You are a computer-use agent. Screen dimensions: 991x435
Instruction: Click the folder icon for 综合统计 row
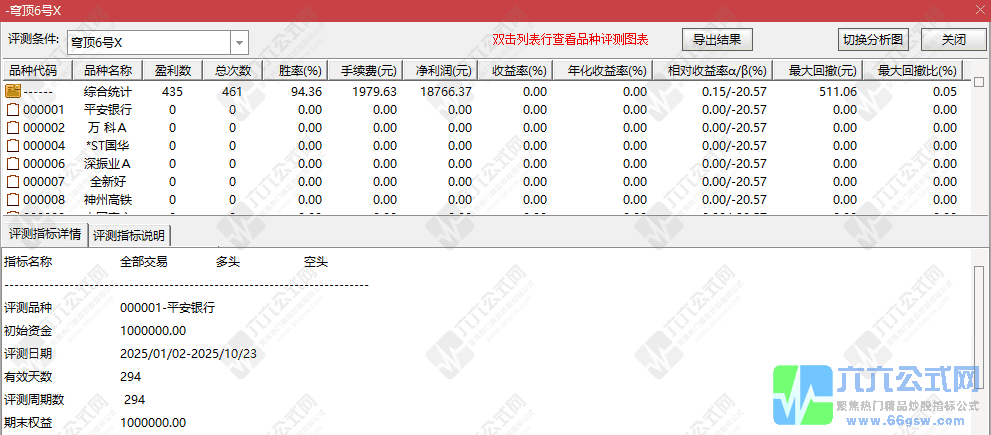click(x=13, y=91)
